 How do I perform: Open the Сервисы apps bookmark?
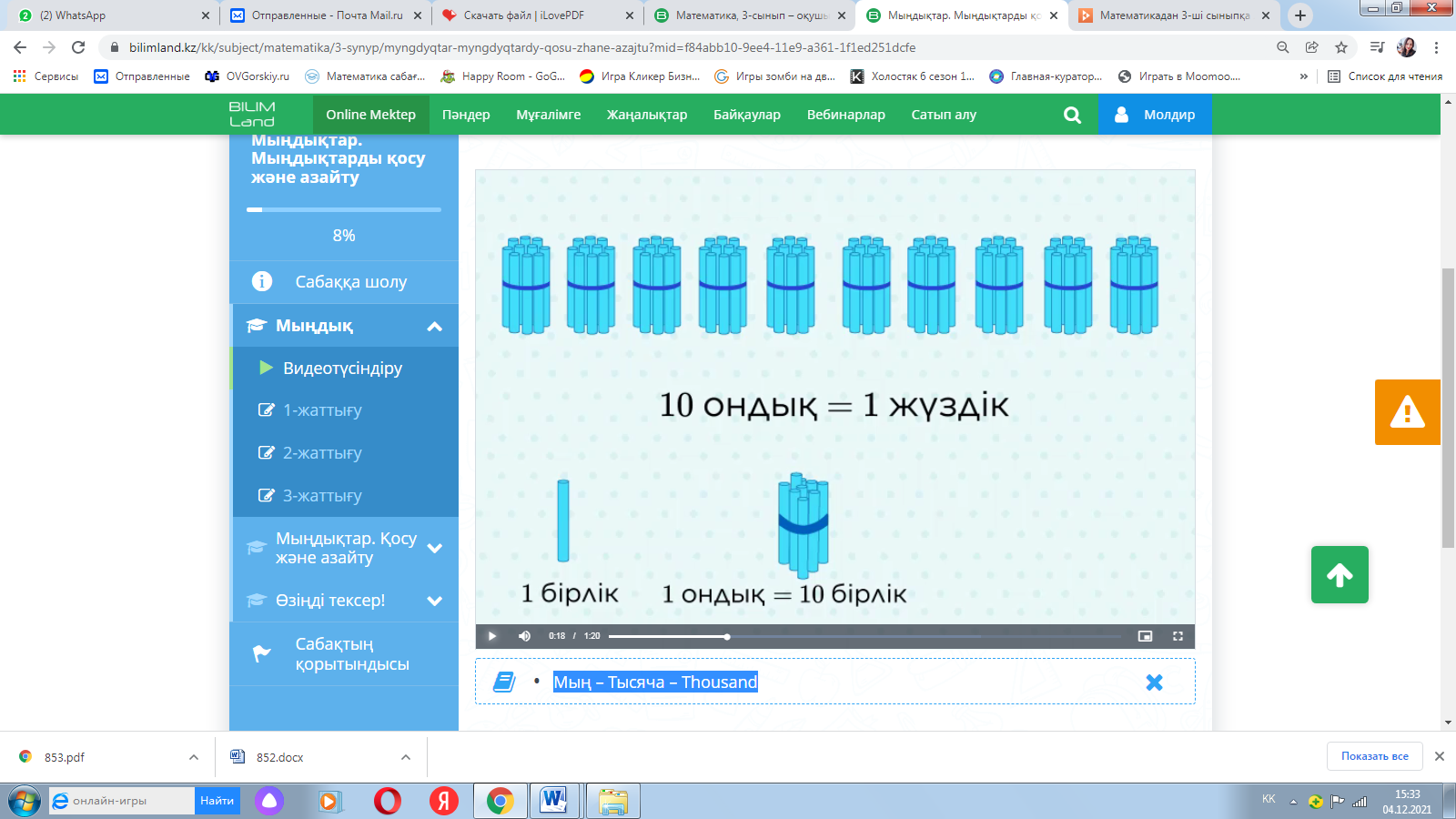point(45,76)
